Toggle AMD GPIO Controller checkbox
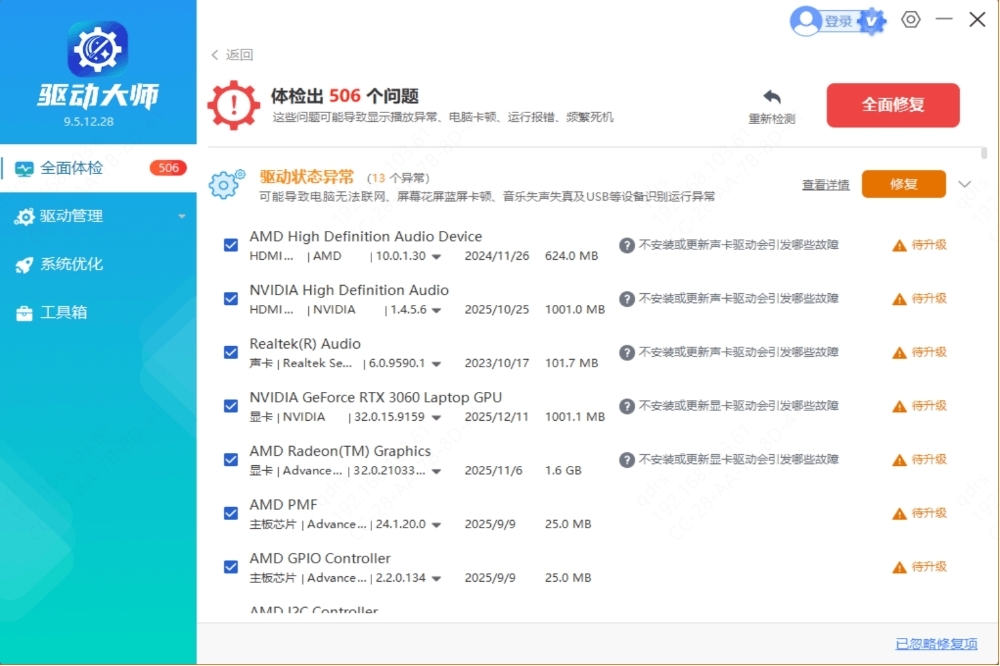Screen dimensions: 1000x666 click(x=231, y=567)
